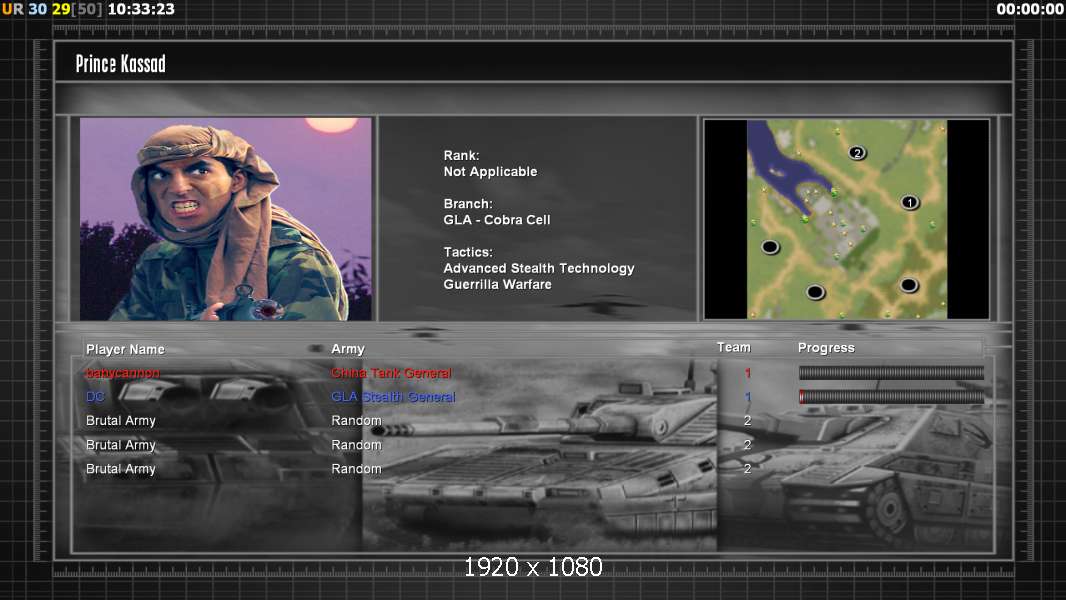Click the Prince Kassad general portrait

coord(226,219)
